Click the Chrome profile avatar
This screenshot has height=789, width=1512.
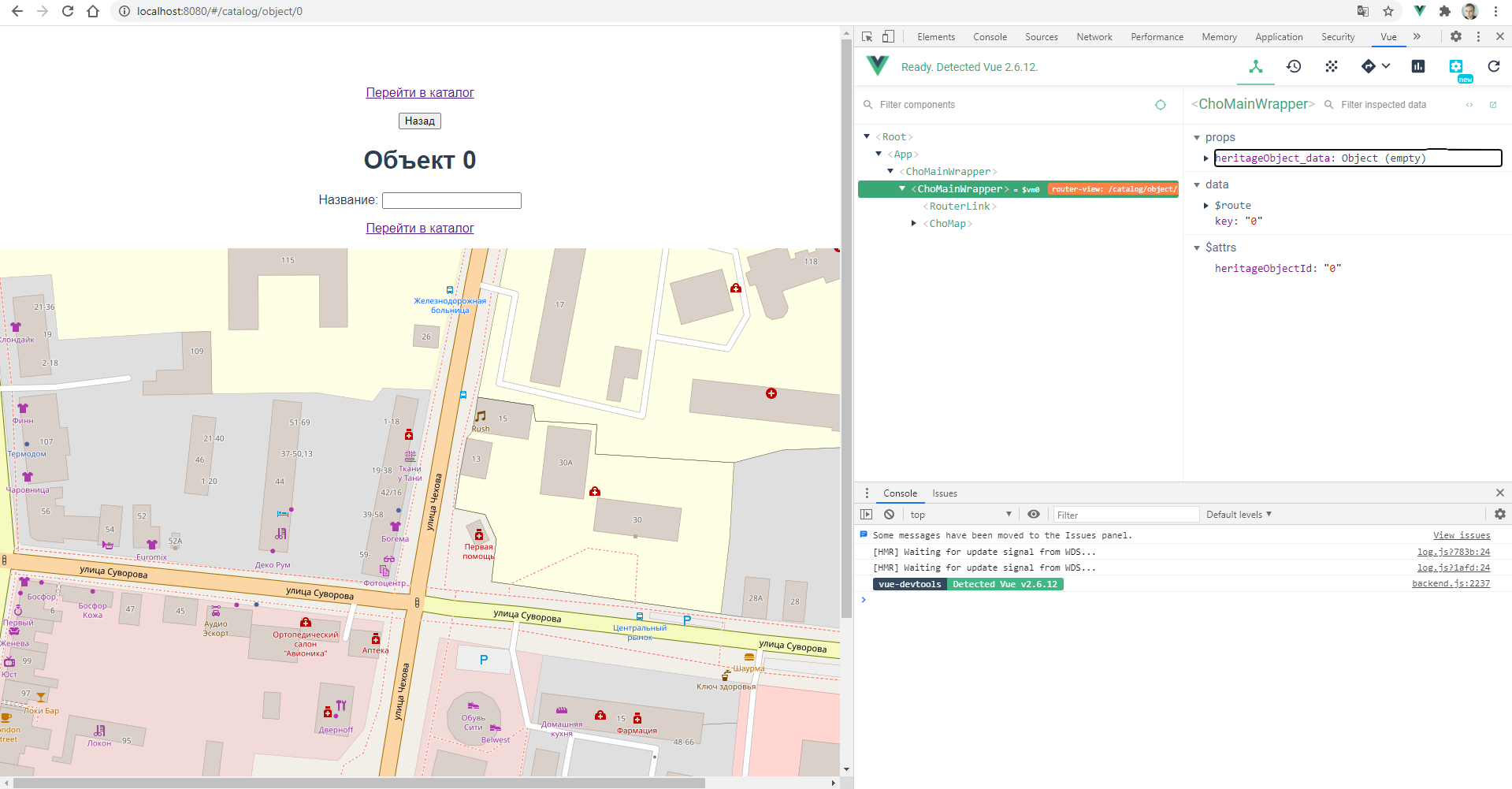point(1470,11)
